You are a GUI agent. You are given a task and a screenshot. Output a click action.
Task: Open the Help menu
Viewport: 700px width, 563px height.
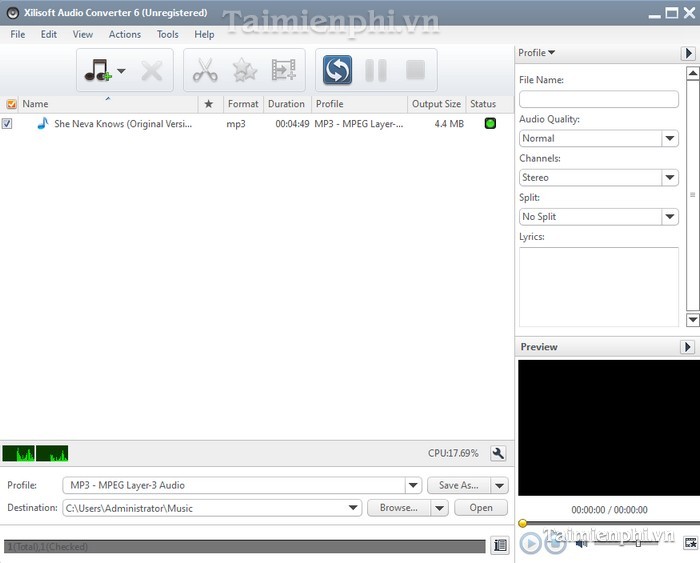pyautogui.click(x=204, y=34)
